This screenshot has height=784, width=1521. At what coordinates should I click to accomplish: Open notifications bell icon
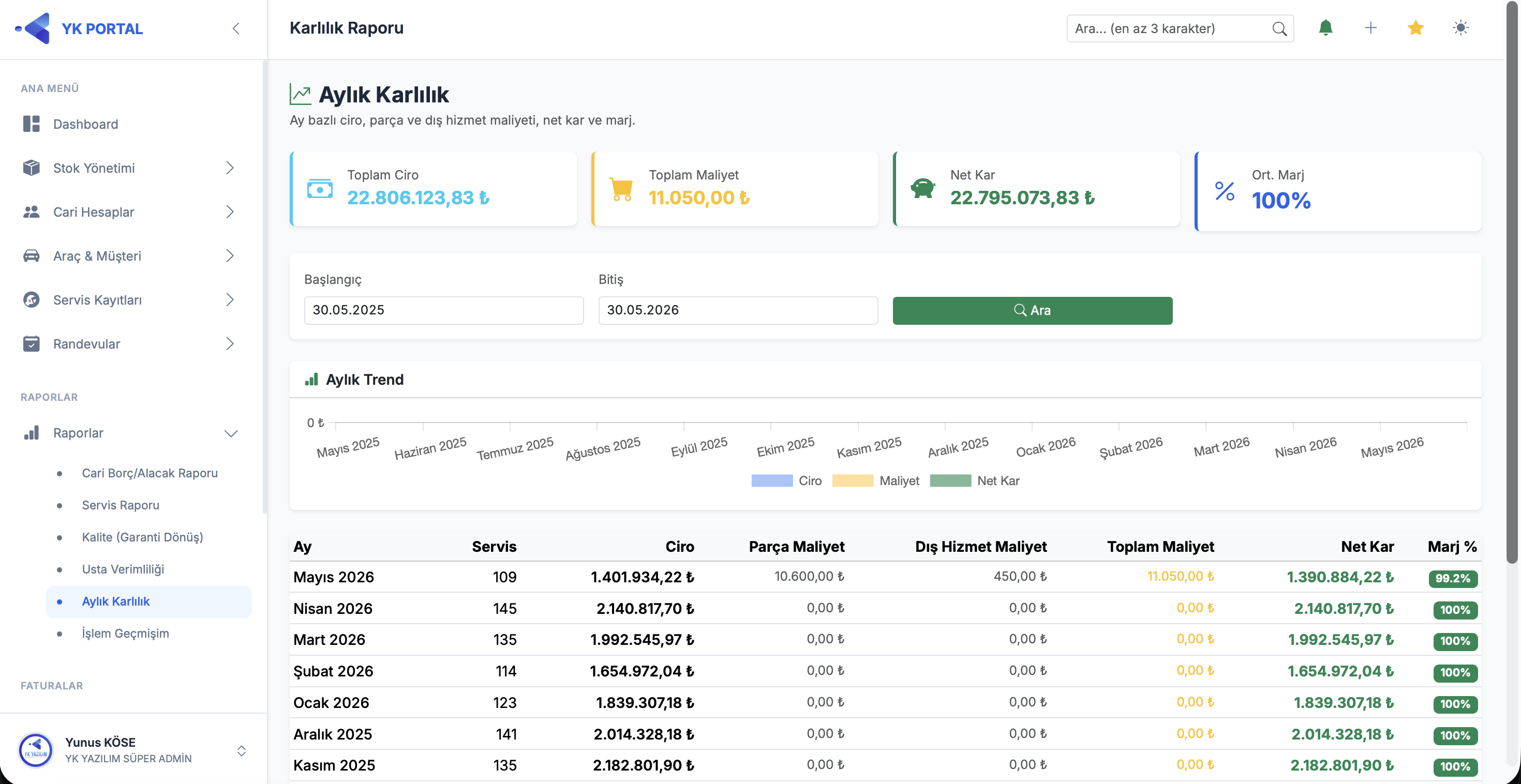[x=1325, y=28]
